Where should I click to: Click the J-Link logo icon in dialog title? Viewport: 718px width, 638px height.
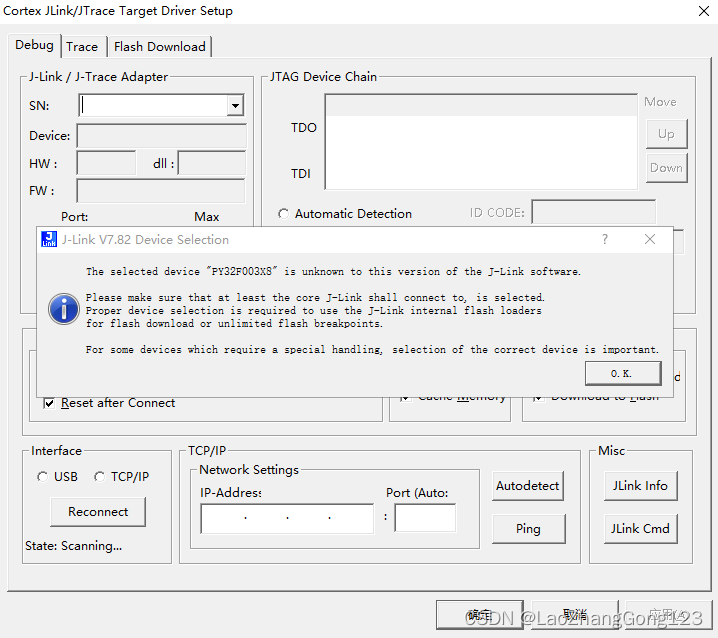click(x=49, y=239)
